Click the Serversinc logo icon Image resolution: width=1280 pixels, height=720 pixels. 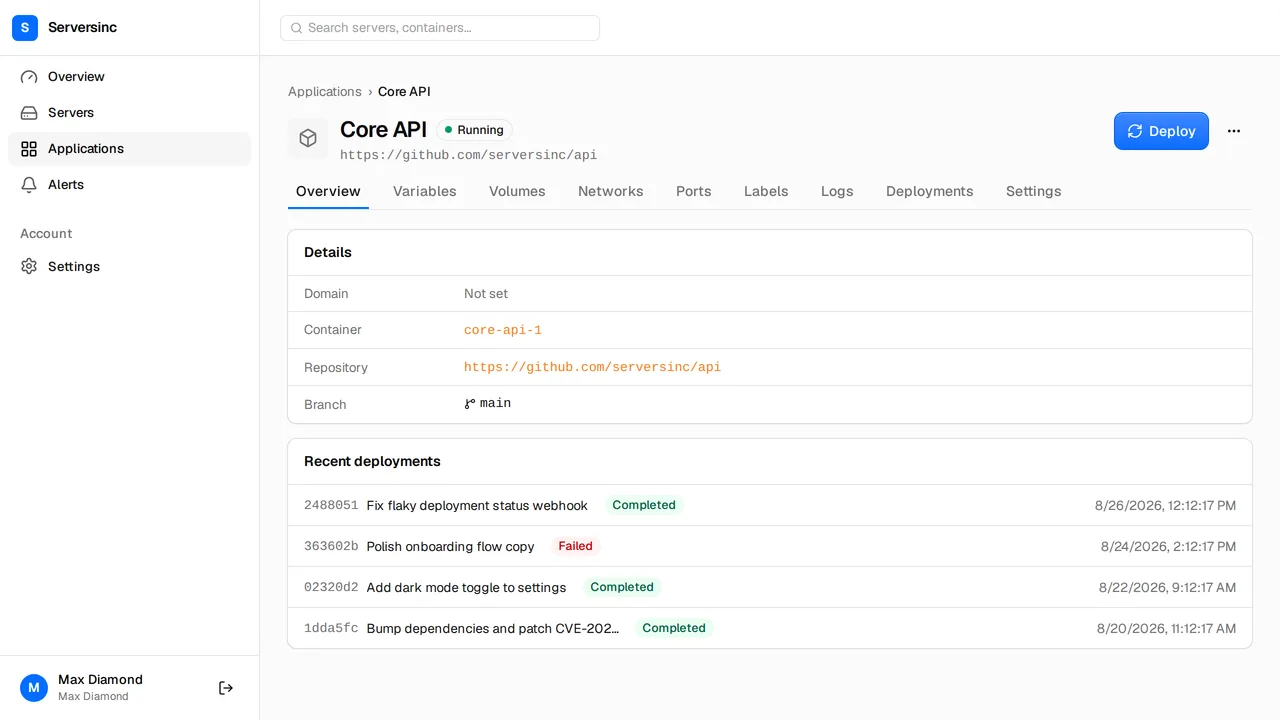(25, 28)
